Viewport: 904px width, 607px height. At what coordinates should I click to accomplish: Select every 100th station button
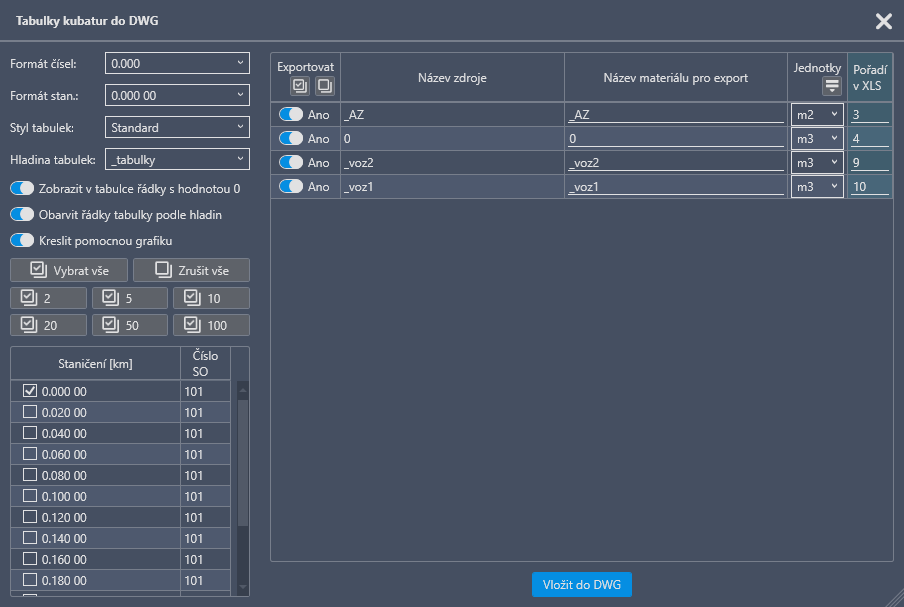coord(211,325)
